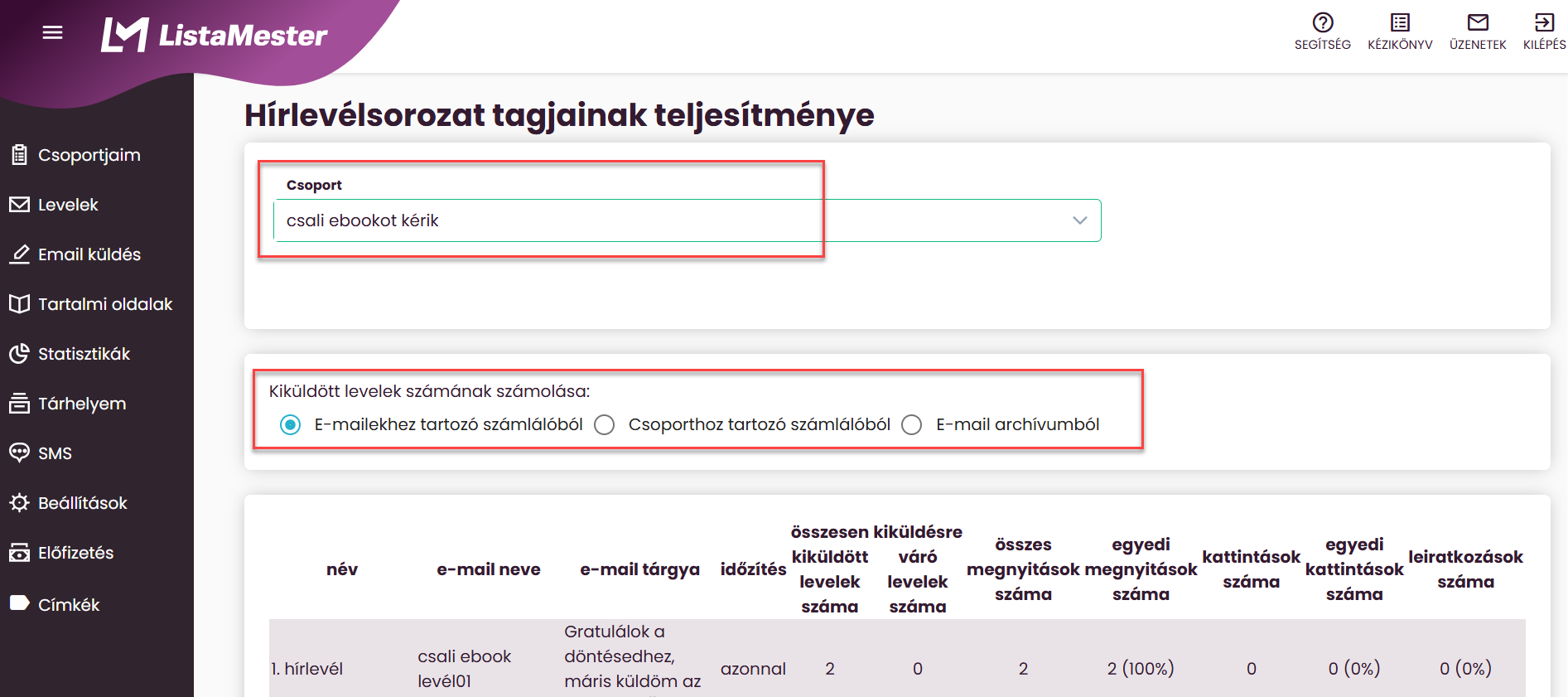Viewport: 1568px width, 697px height.
Task: Click the Beállítások gear icon
Action: (x=19, y=502)
